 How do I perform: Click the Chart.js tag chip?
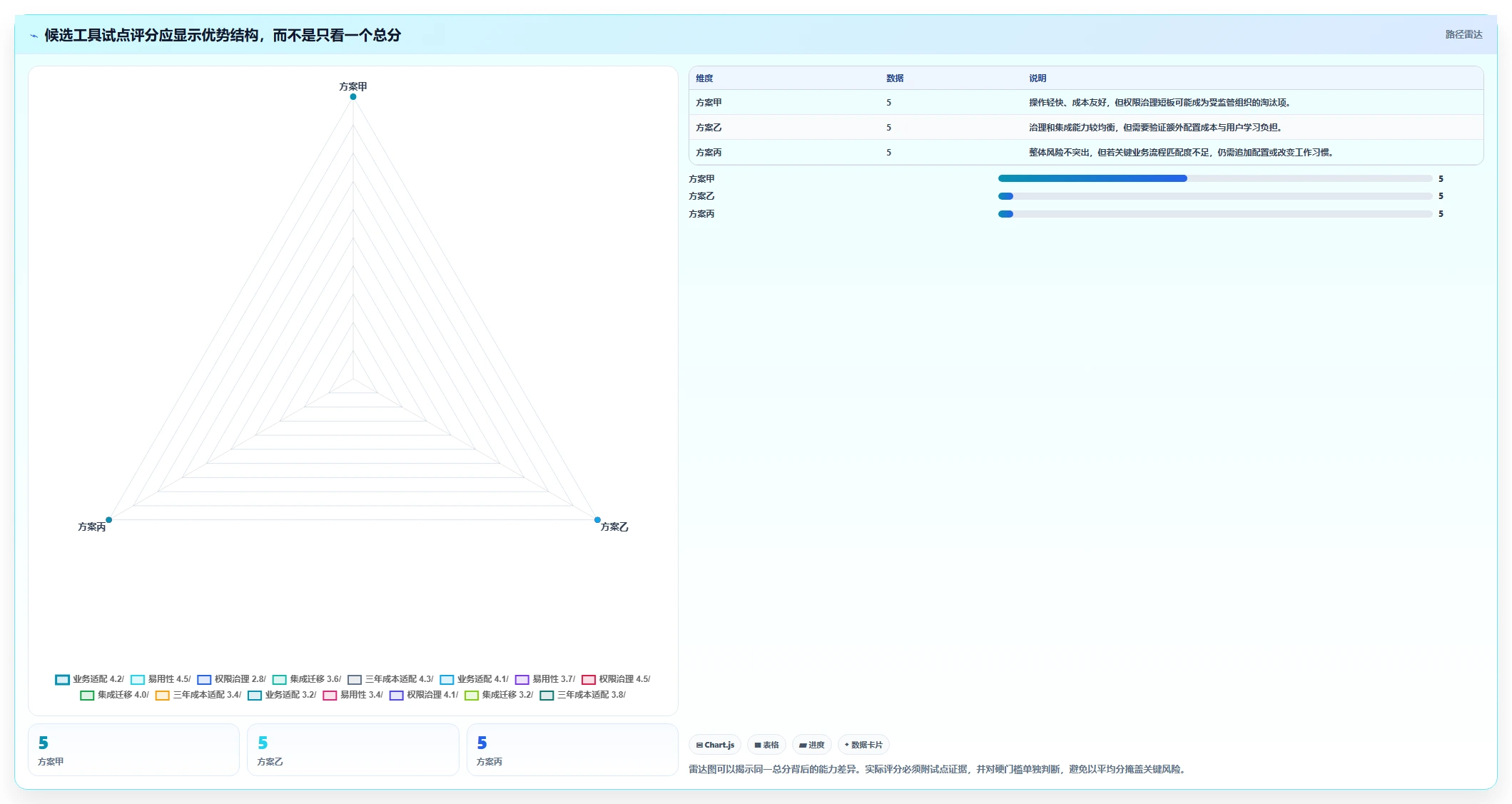(715, 745)
